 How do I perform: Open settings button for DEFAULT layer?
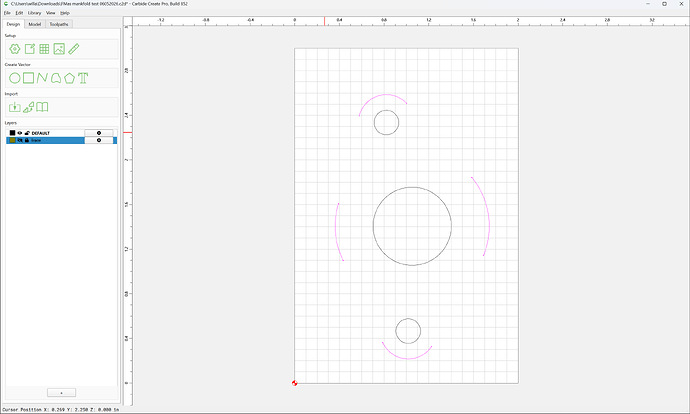coord(99,133)
